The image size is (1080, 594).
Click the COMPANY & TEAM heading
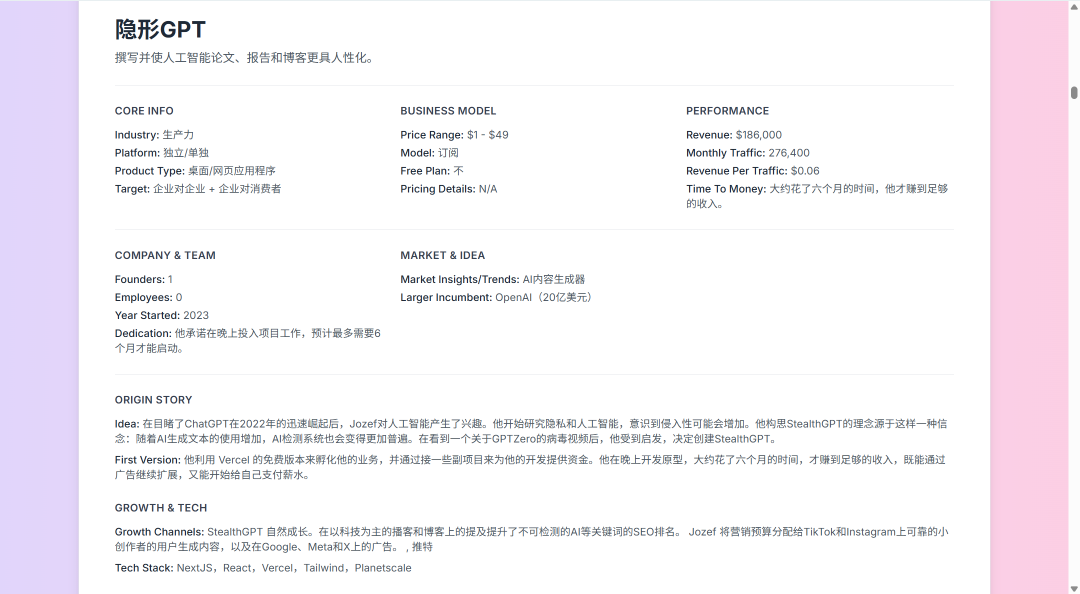(x=165, y=256)
